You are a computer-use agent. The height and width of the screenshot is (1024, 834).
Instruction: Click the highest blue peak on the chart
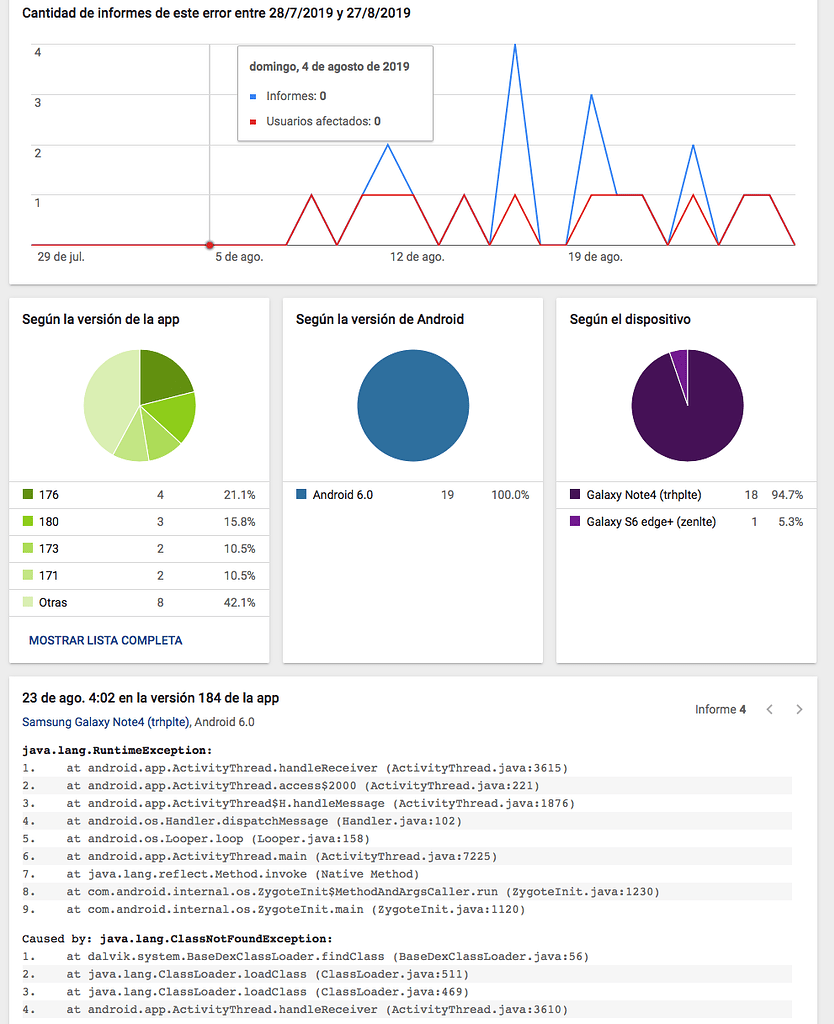click(x=515, y=46)
